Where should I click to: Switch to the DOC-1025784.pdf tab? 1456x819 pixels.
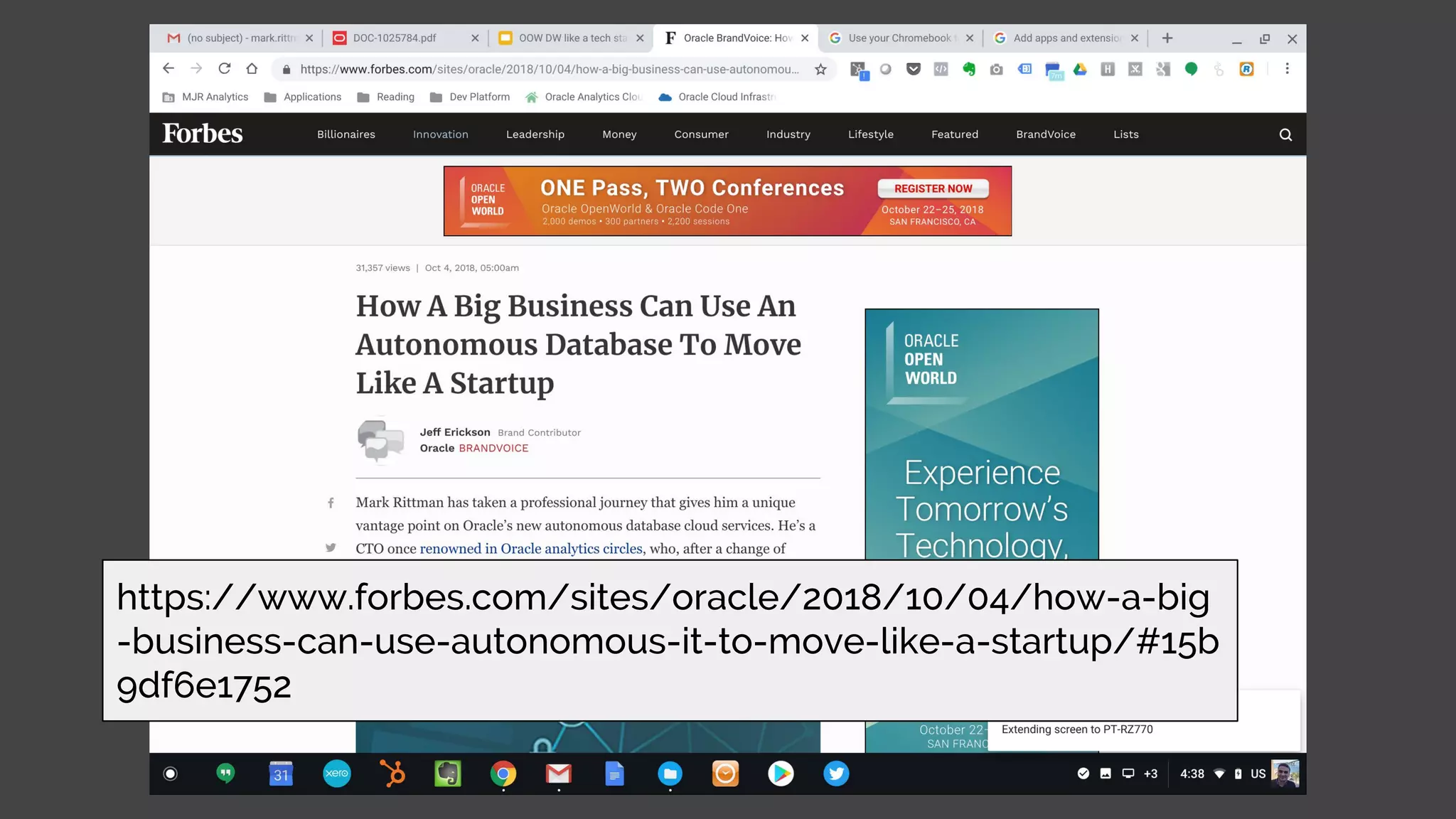[x=405, y=38]
